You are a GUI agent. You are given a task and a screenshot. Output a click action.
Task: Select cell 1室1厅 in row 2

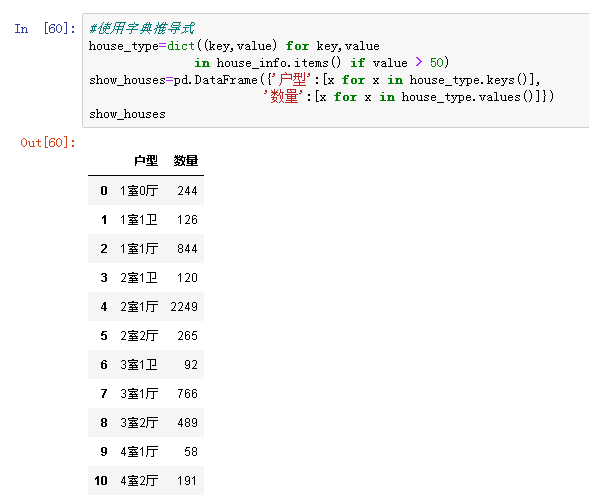[139, 249]
